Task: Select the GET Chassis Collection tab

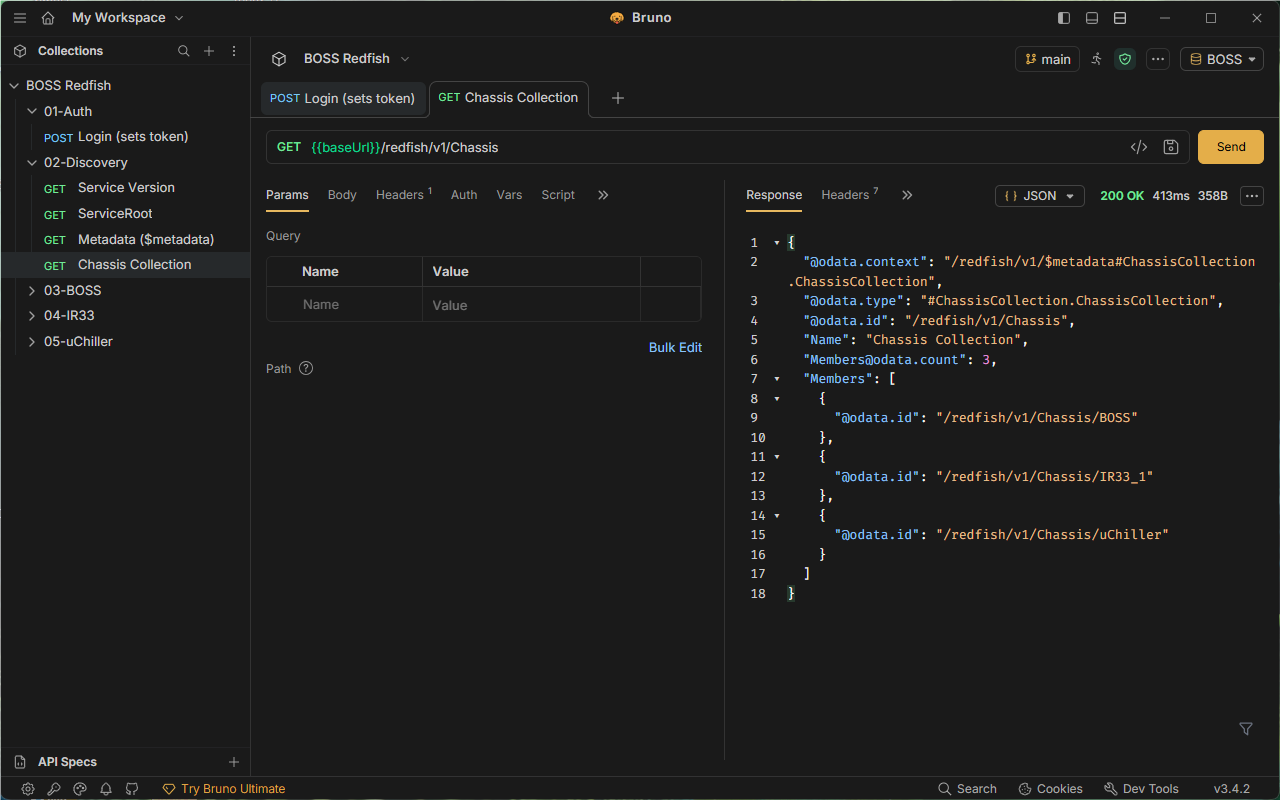Action: [509, 98]
